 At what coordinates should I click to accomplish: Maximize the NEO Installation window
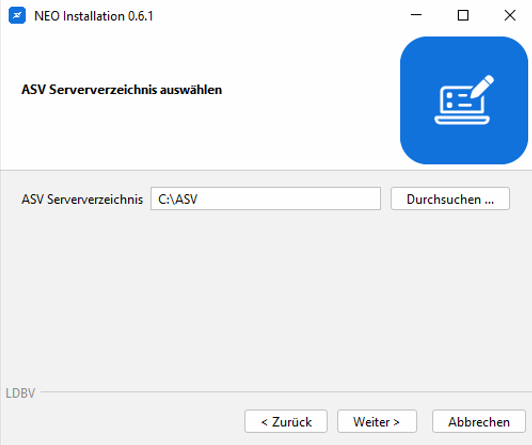(463, 15)
